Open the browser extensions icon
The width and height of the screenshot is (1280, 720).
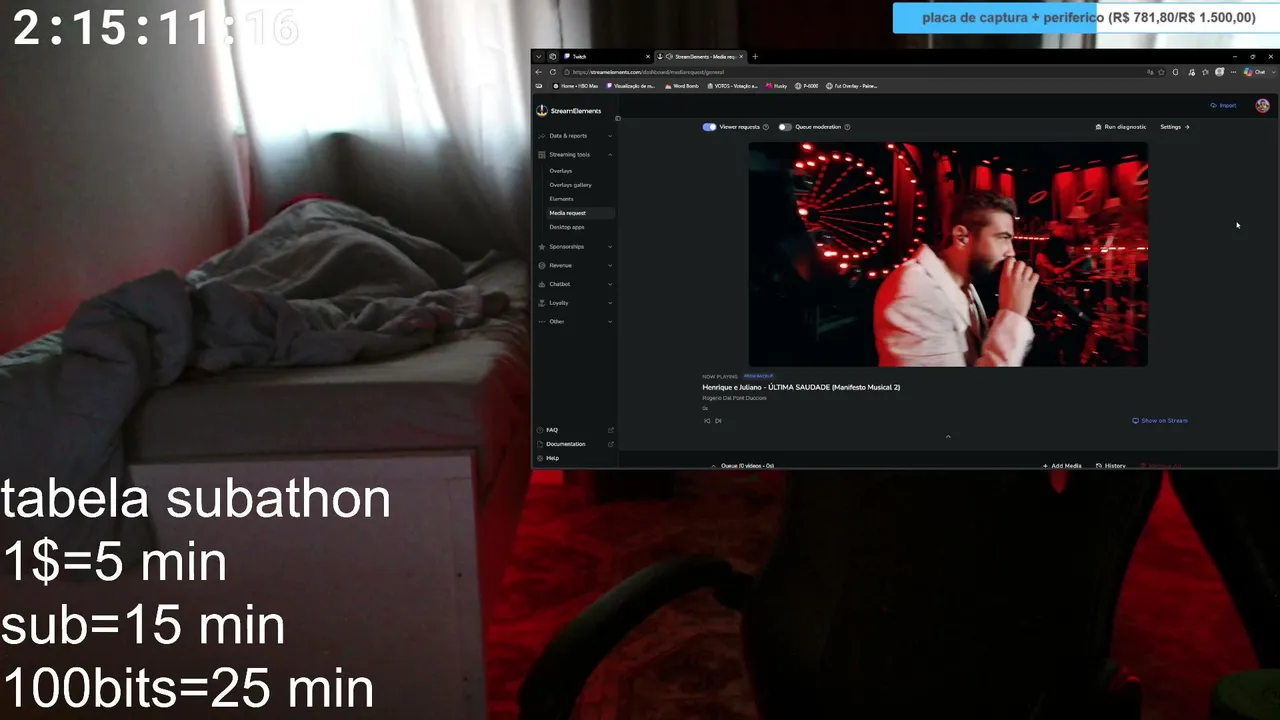click(1176, 72)
